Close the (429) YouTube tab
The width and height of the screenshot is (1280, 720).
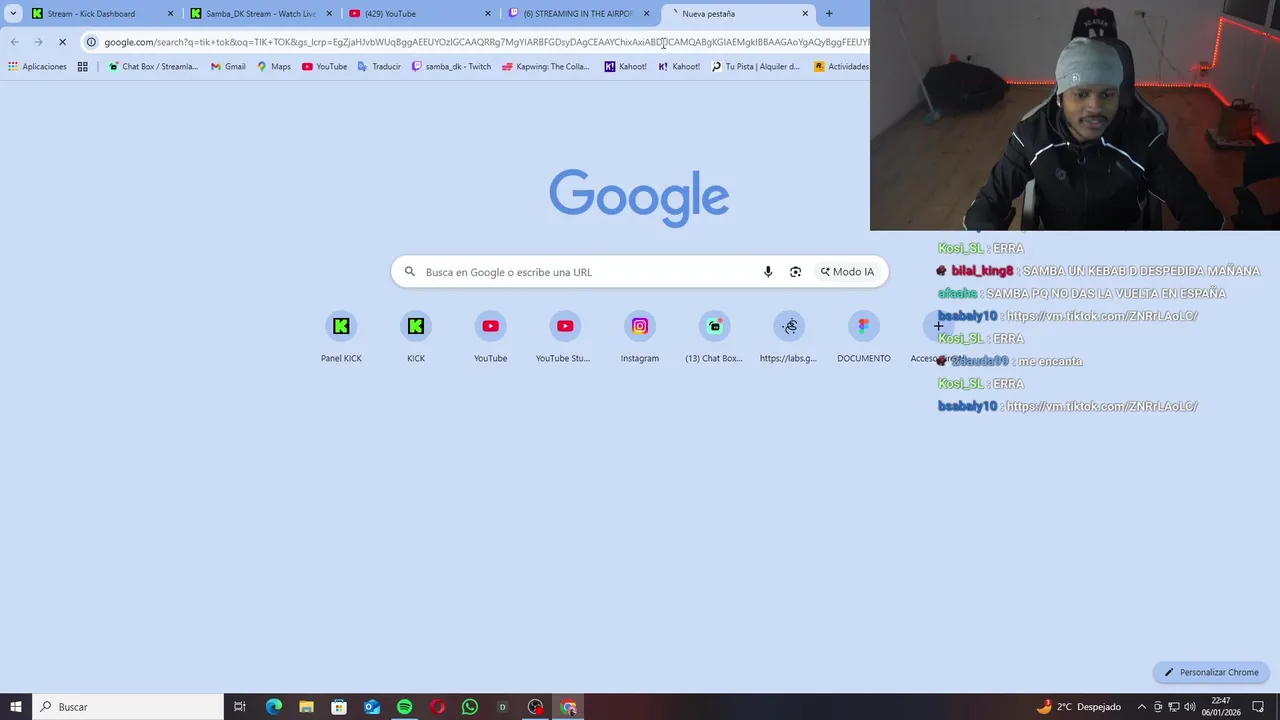click(488, 14)
